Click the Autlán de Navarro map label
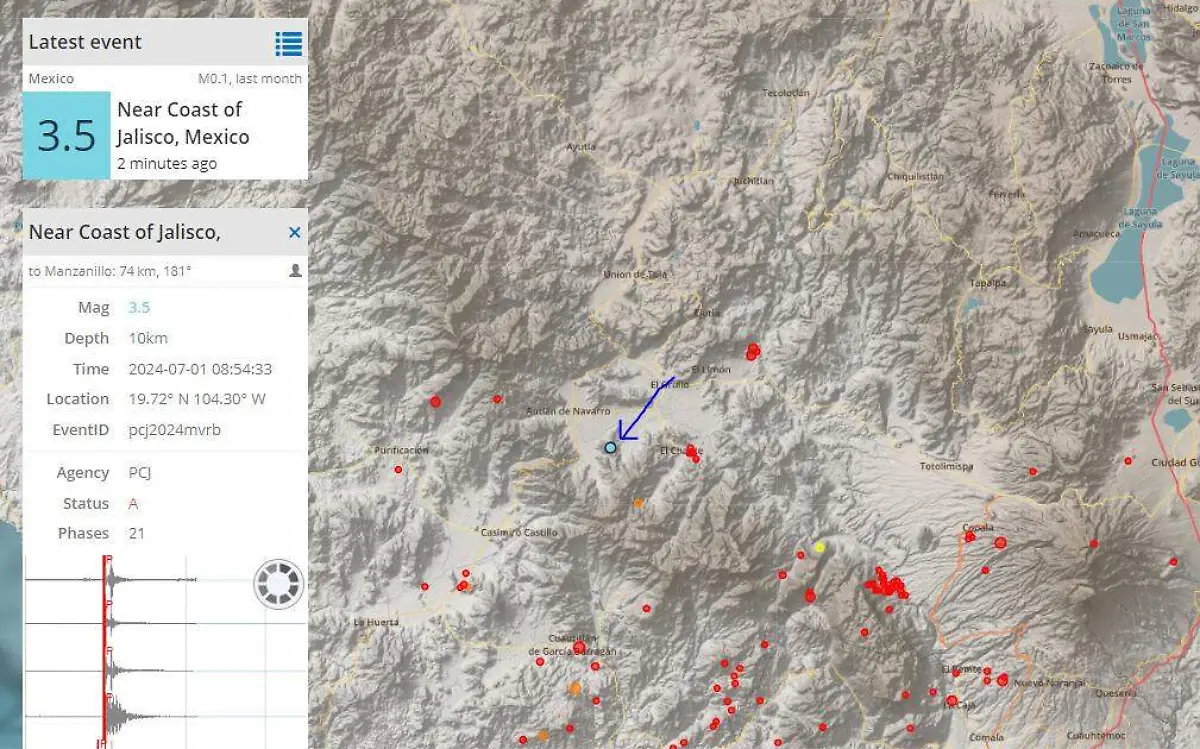 (x=567, y=411)
